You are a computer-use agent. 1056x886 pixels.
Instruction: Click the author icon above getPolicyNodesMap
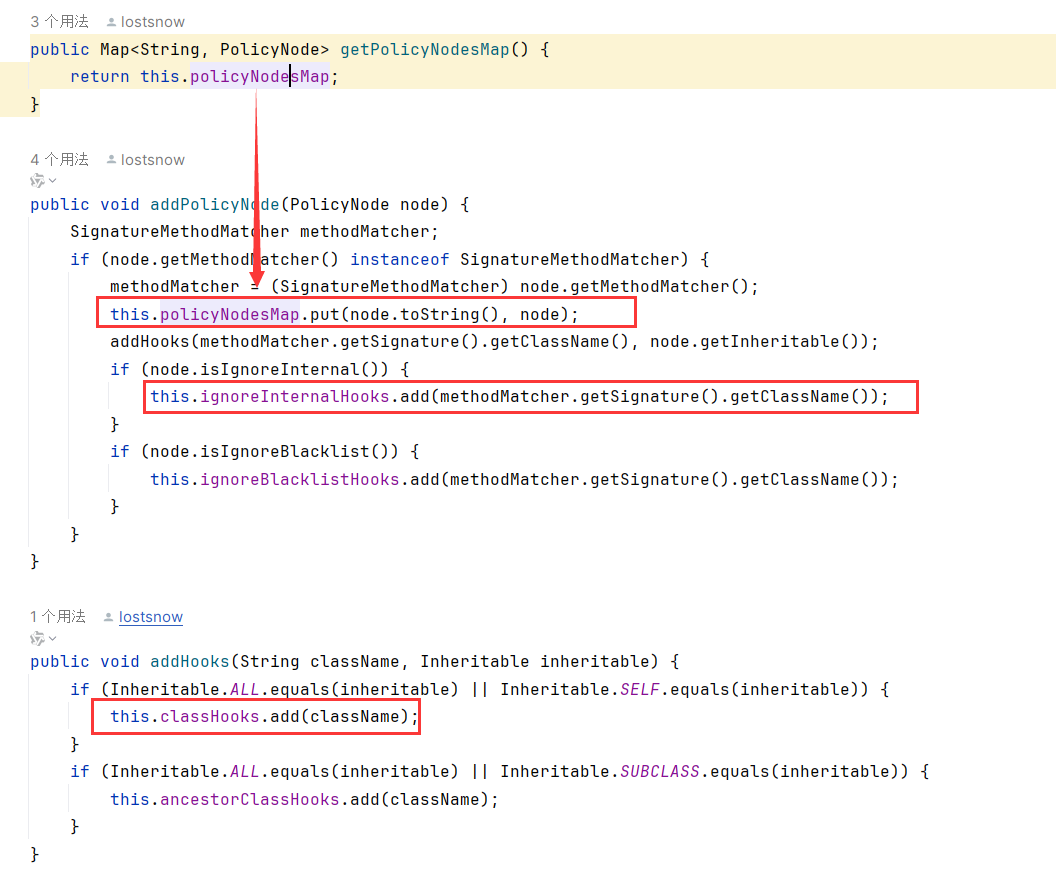pos(109,22)
